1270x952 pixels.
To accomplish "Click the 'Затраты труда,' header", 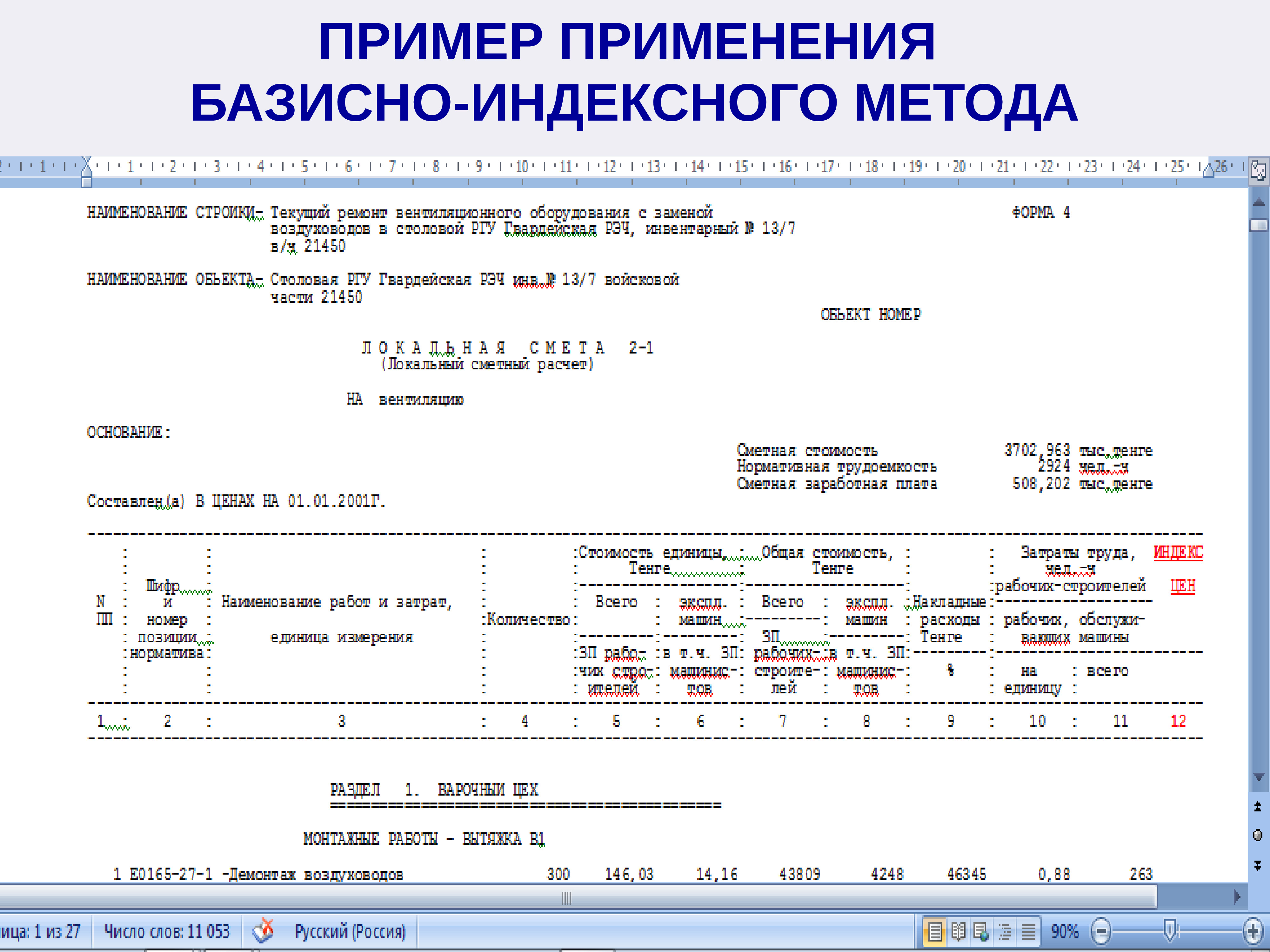I will pos(1078,552).
